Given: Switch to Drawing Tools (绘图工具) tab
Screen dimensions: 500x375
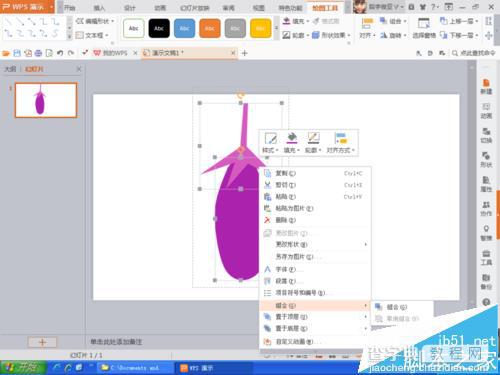Looking at the screenshot, I should coord(325,8).
